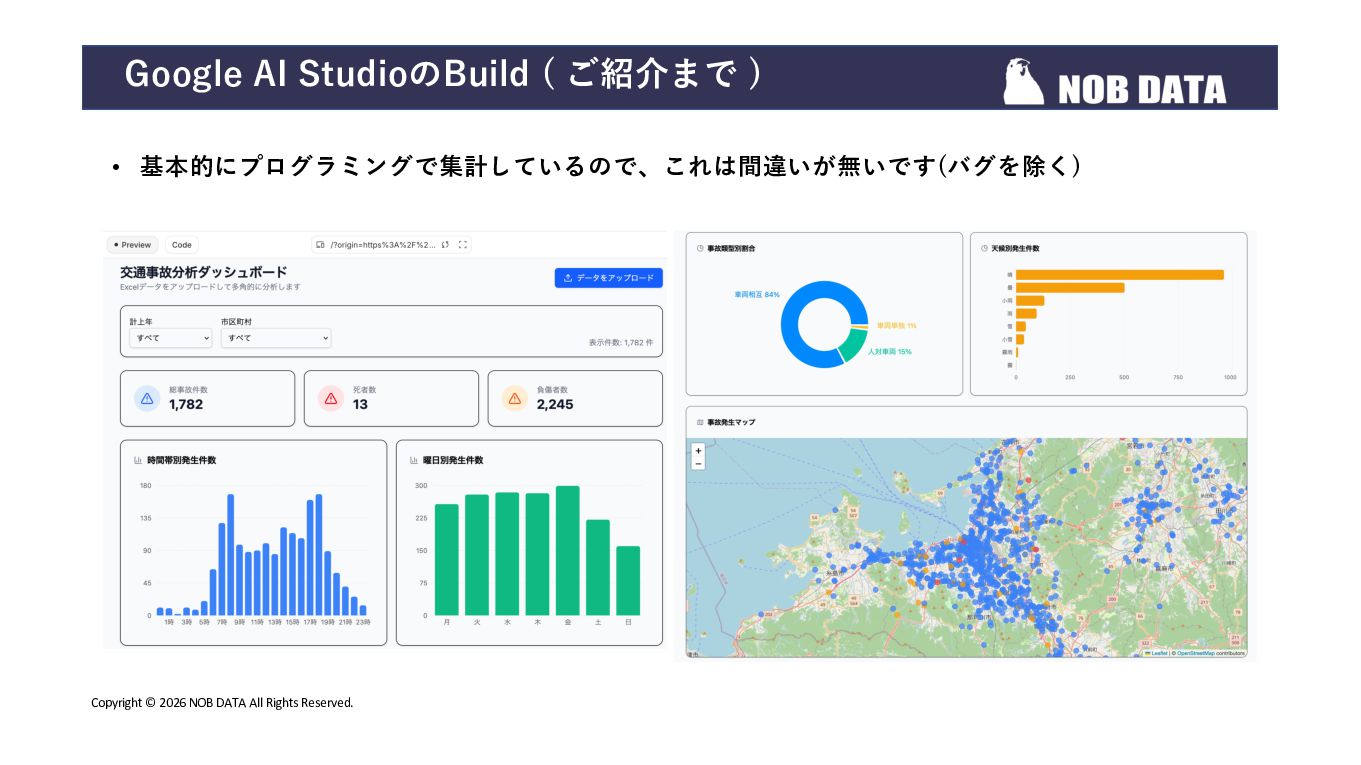This screenshot has width=1361, height=765.
Task: Click the 交通事故分析ダッシュボード heading
Action: [204, 272]
